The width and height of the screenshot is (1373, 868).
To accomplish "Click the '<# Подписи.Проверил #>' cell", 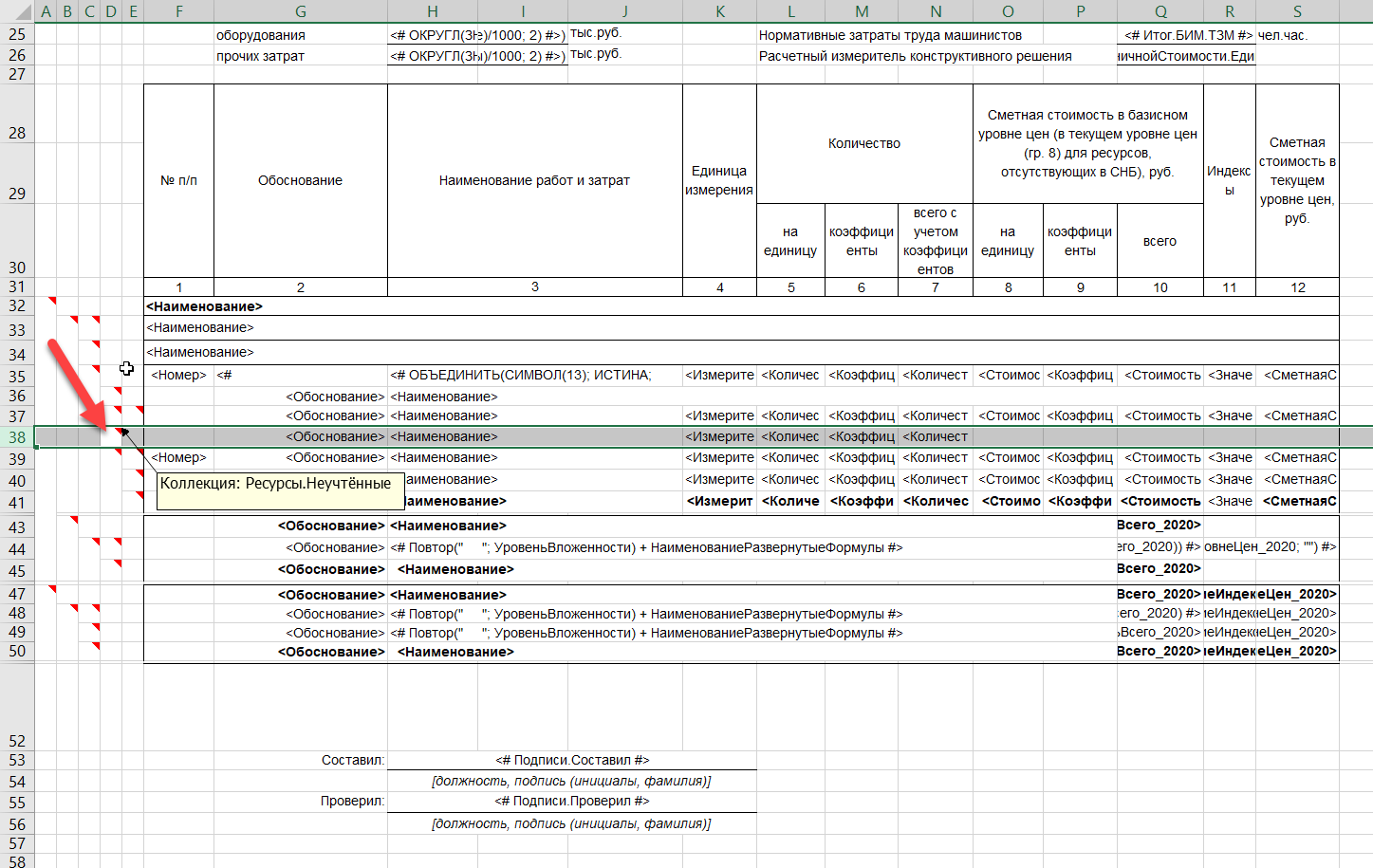I will pyautogui.click(x=572, y=801).
